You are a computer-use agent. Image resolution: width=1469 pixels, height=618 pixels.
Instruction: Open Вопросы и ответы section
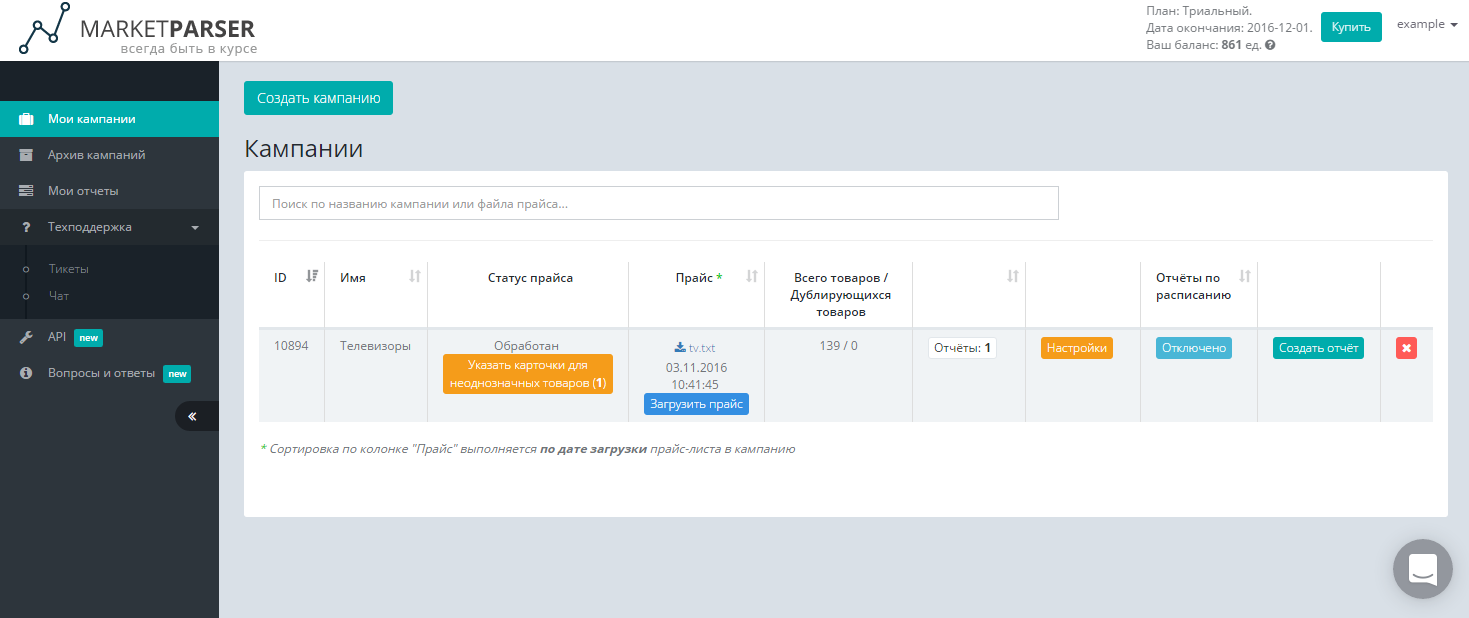tap(101, 373)
